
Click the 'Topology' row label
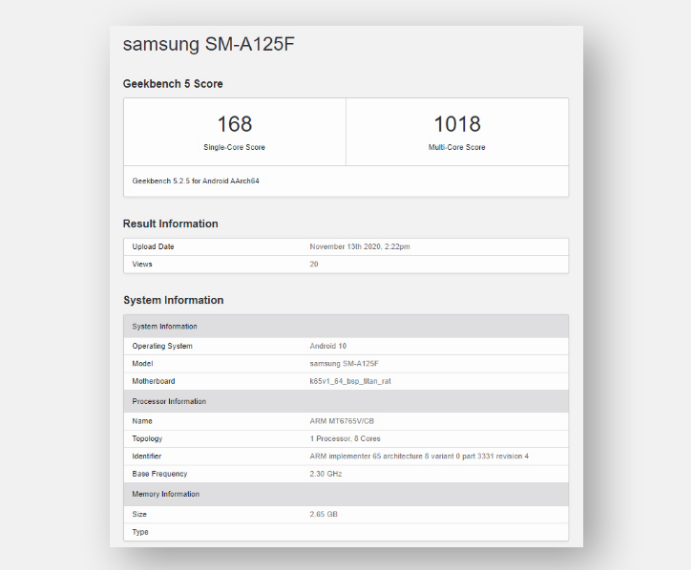[147, 439]
